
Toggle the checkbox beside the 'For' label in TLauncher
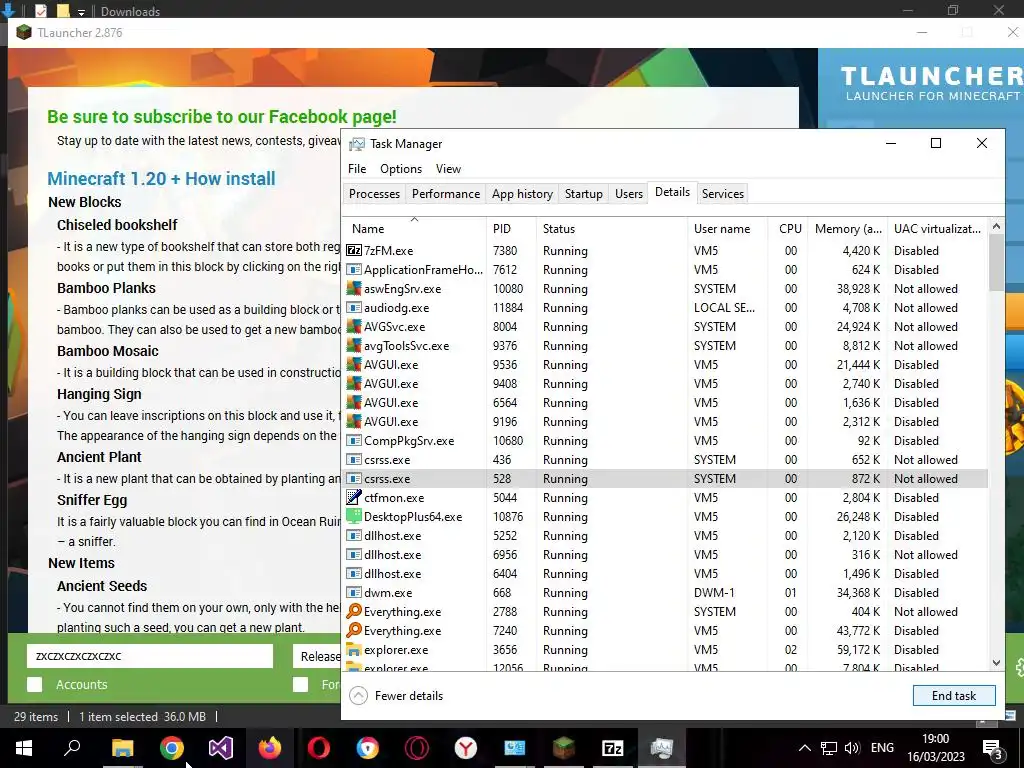point(300,684)
